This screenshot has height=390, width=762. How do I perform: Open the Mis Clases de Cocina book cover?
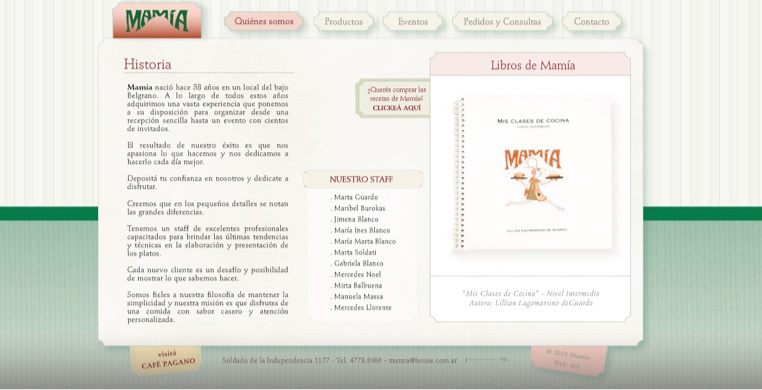pos(533,173)
